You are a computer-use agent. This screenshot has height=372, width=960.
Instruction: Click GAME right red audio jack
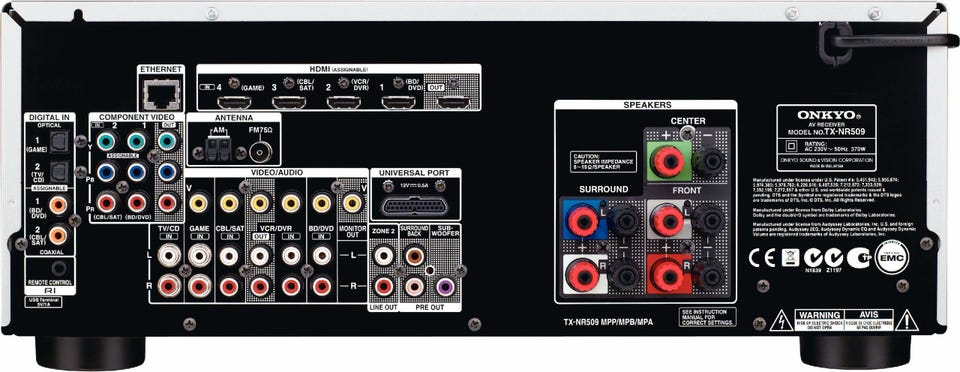[199, 286]
